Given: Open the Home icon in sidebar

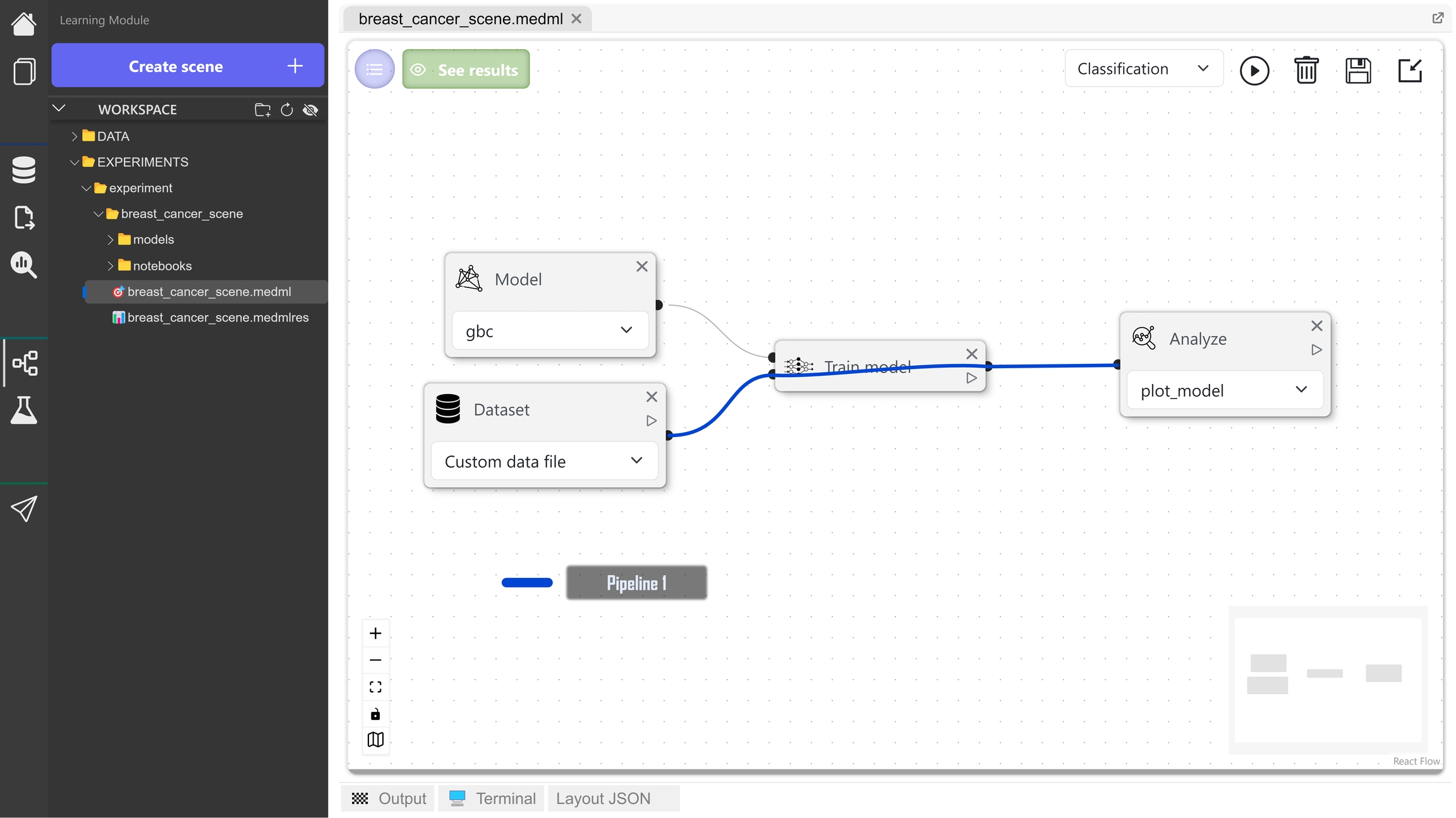Looking at the screenshot, I should [23, 23].
